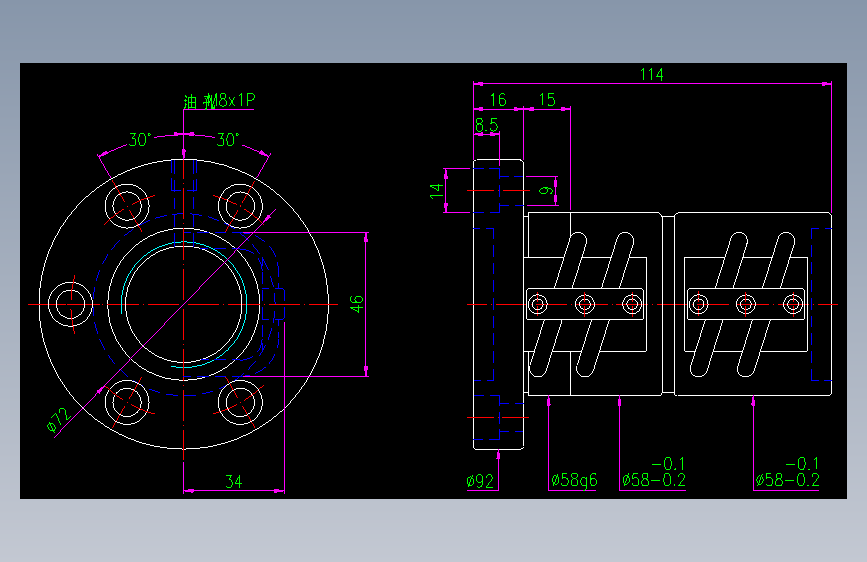Pick the lower-right flange bolt hole
The image size is (867, 562).
240,402
